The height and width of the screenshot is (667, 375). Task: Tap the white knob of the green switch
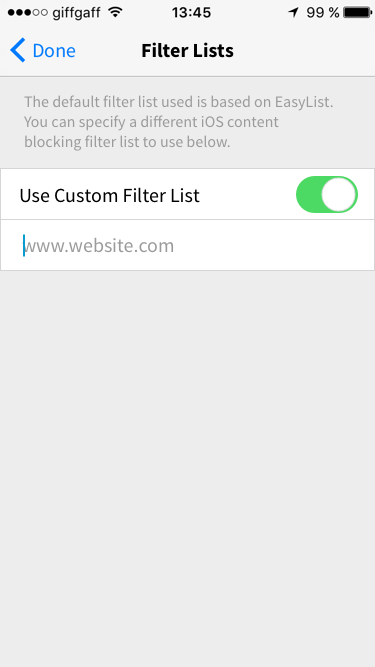coord(338,194)
